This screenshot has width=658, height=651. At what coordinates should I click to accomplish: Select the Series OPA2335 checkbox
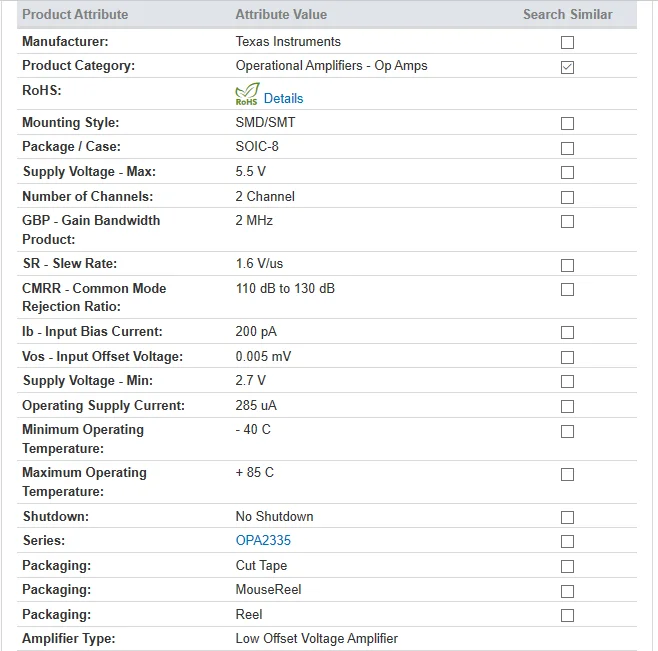click(567, 541)
